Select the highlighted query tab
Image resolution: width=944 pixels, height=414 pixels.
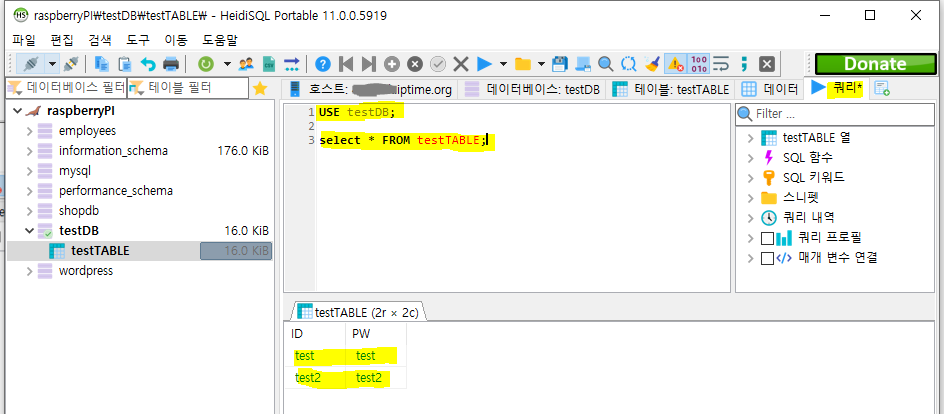pos(836,88)
